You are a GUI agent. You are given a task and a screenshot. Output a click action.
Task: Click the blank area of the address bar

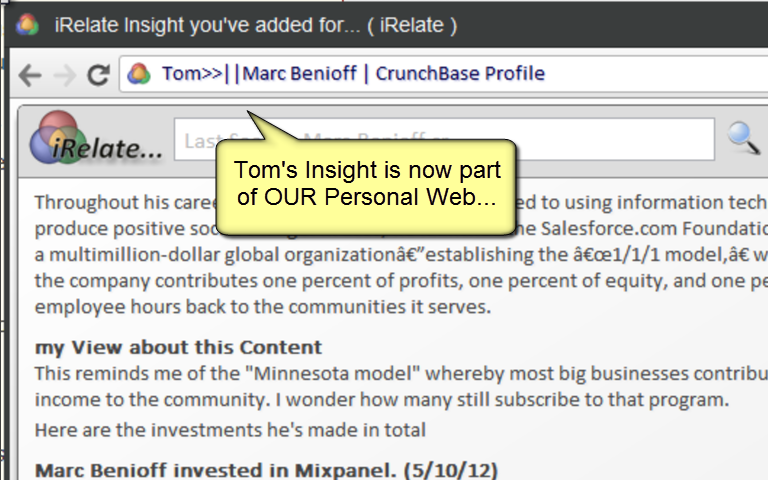tap(656, 73)
